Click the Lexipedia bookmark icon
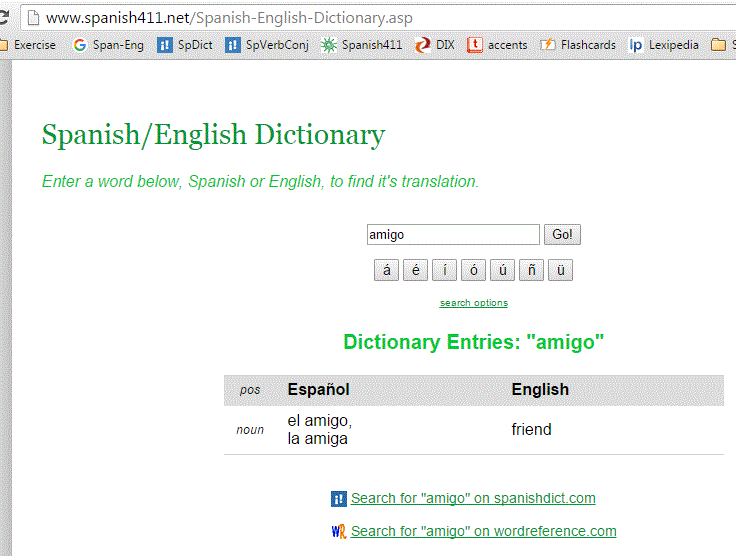This screenshot has height=556, width=736. click(x=636, y=45)
